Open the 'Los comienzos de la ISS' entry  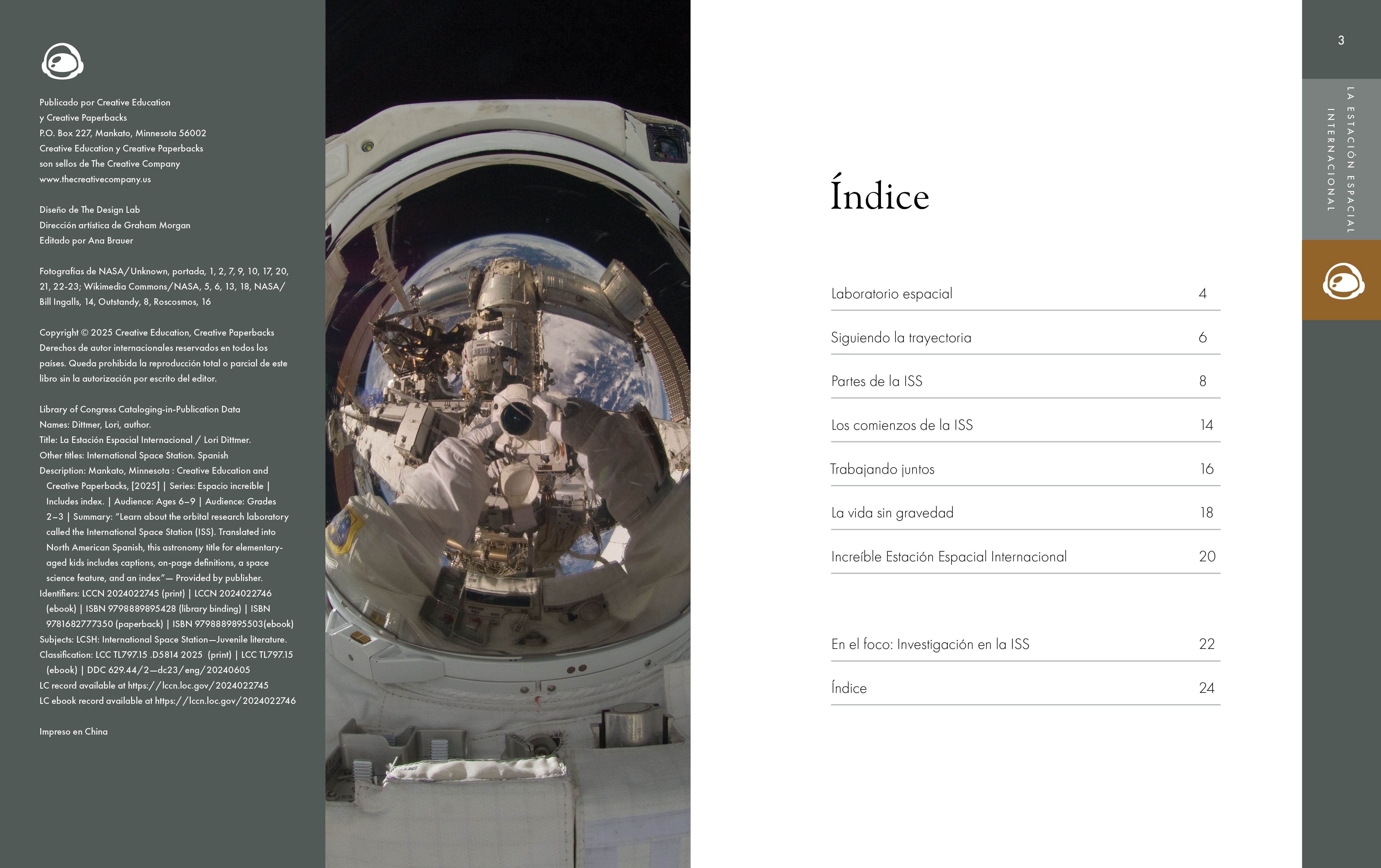click(x=1025, y=425)
